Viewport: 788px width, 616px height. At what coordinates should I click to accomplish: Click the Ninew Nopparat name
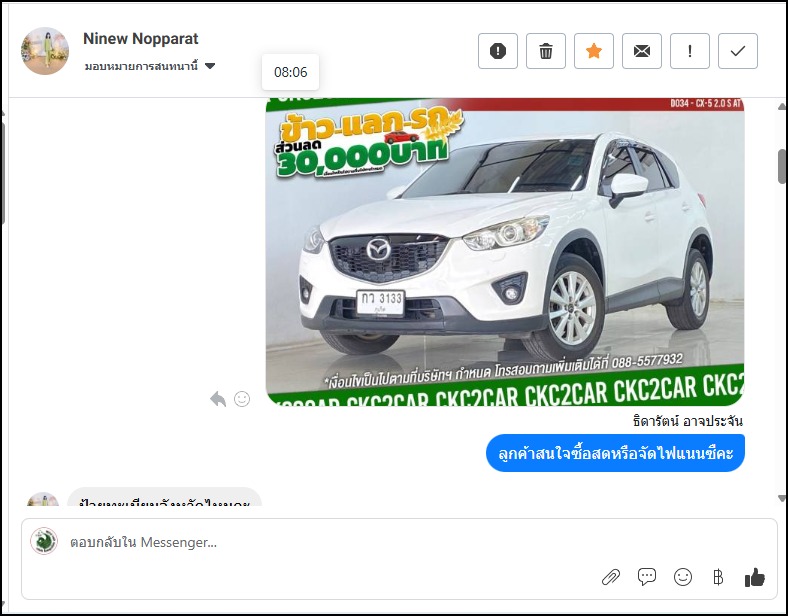tap(141, 39)
